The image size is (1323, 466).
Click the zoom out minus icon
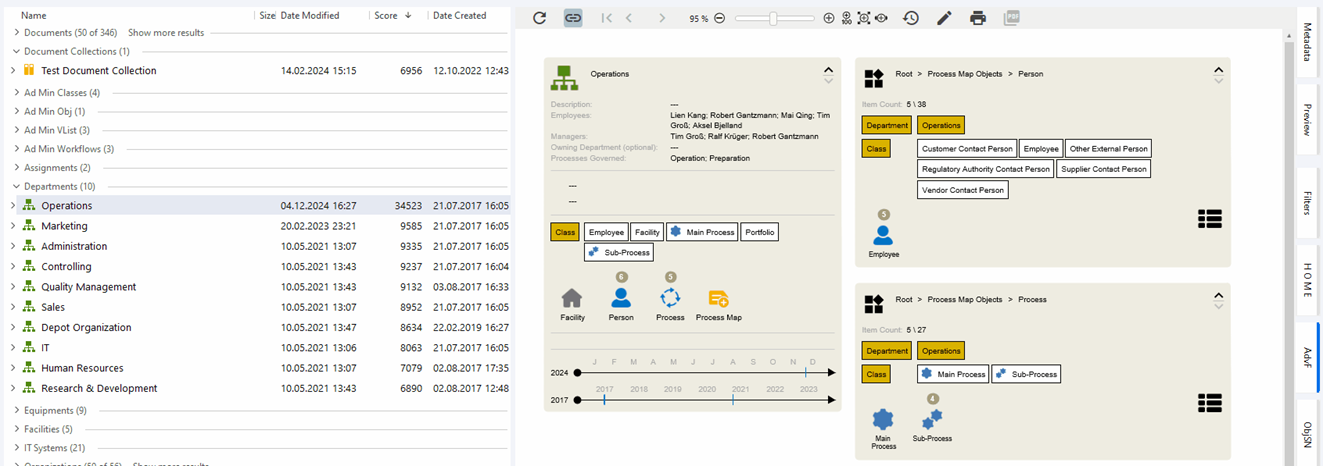tap(720, 18)
